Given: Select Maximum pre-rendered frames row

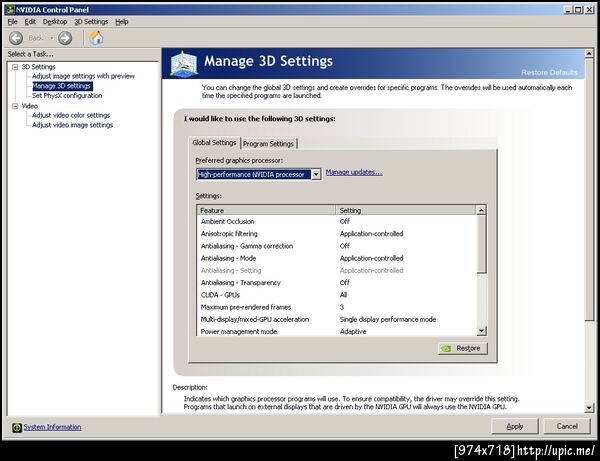Looking at the screenshot, I should [337, 307].
